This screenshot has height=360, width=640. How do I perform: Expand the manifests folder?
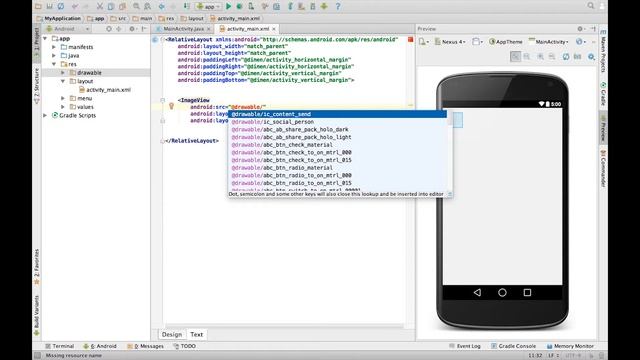(x=54, y=47)
